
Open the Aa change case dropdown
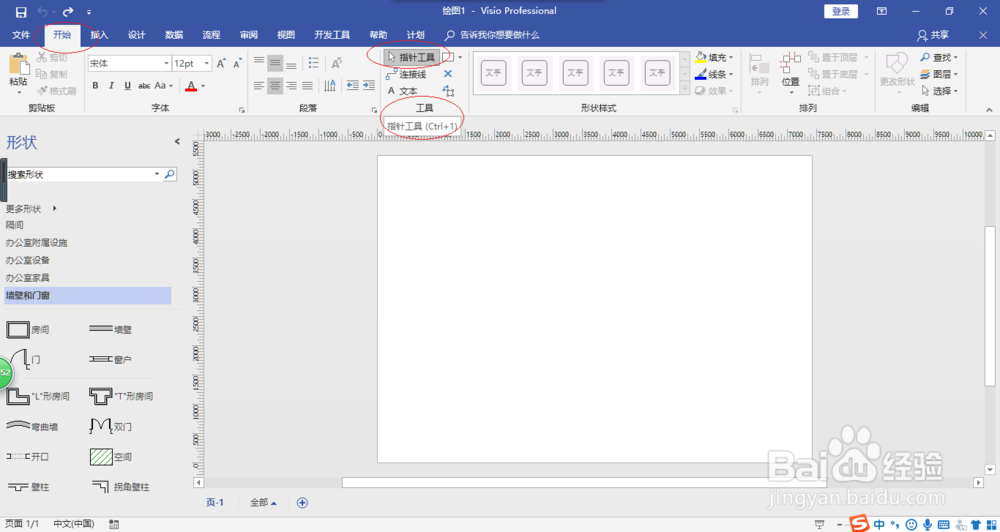[163, 85]
